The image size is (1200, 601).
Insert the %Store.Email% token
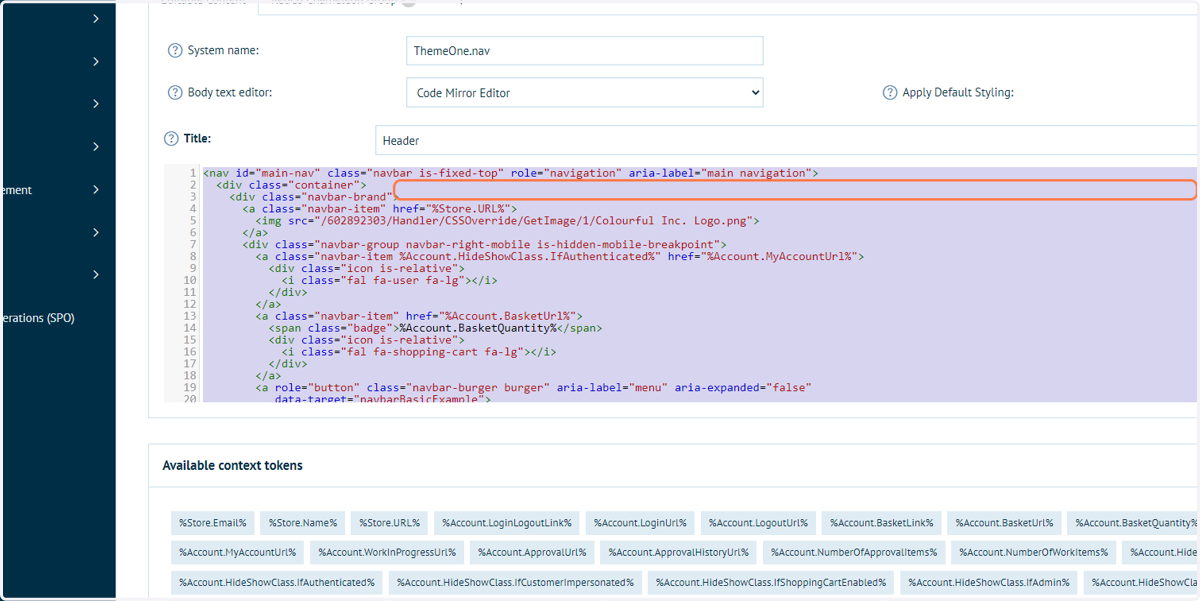click(x=213, y=523)
